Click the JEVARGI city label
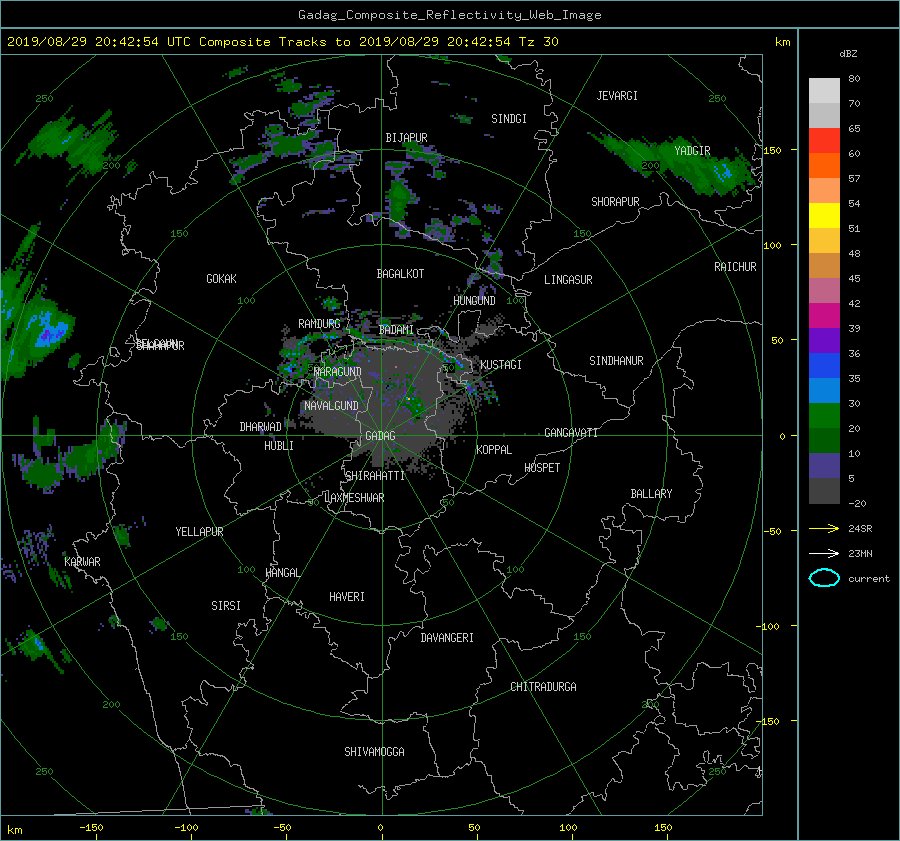The width and height of the screenshot is (900, 841). point(617,96)
